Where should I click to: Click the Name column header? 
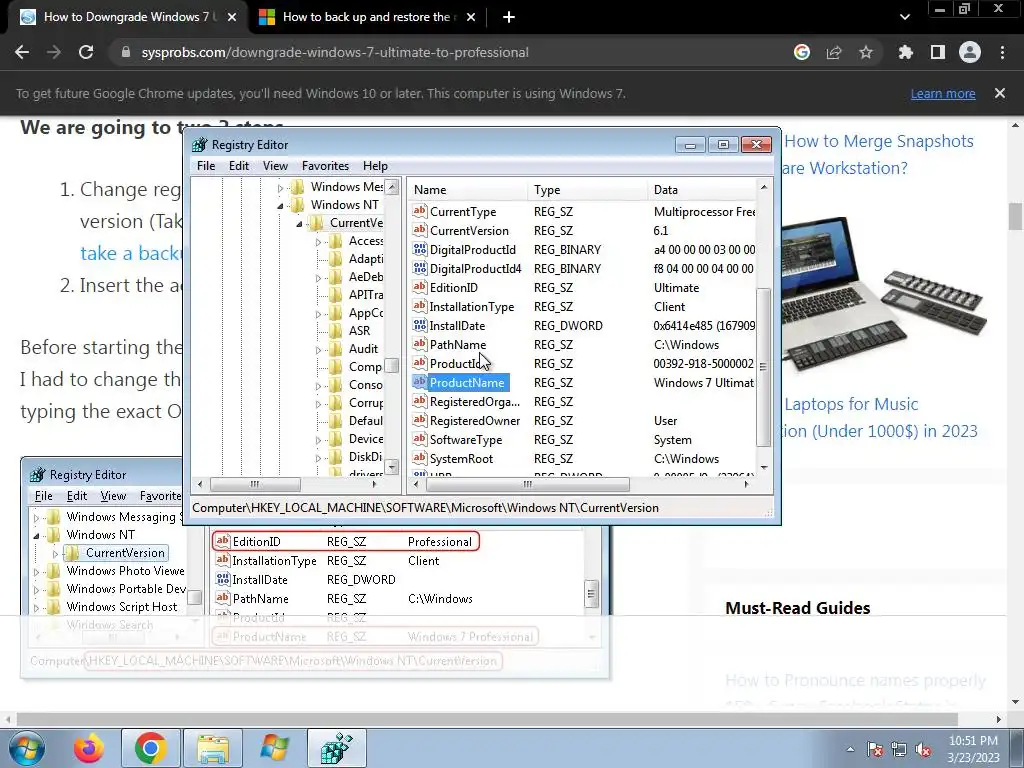(468, 190)
